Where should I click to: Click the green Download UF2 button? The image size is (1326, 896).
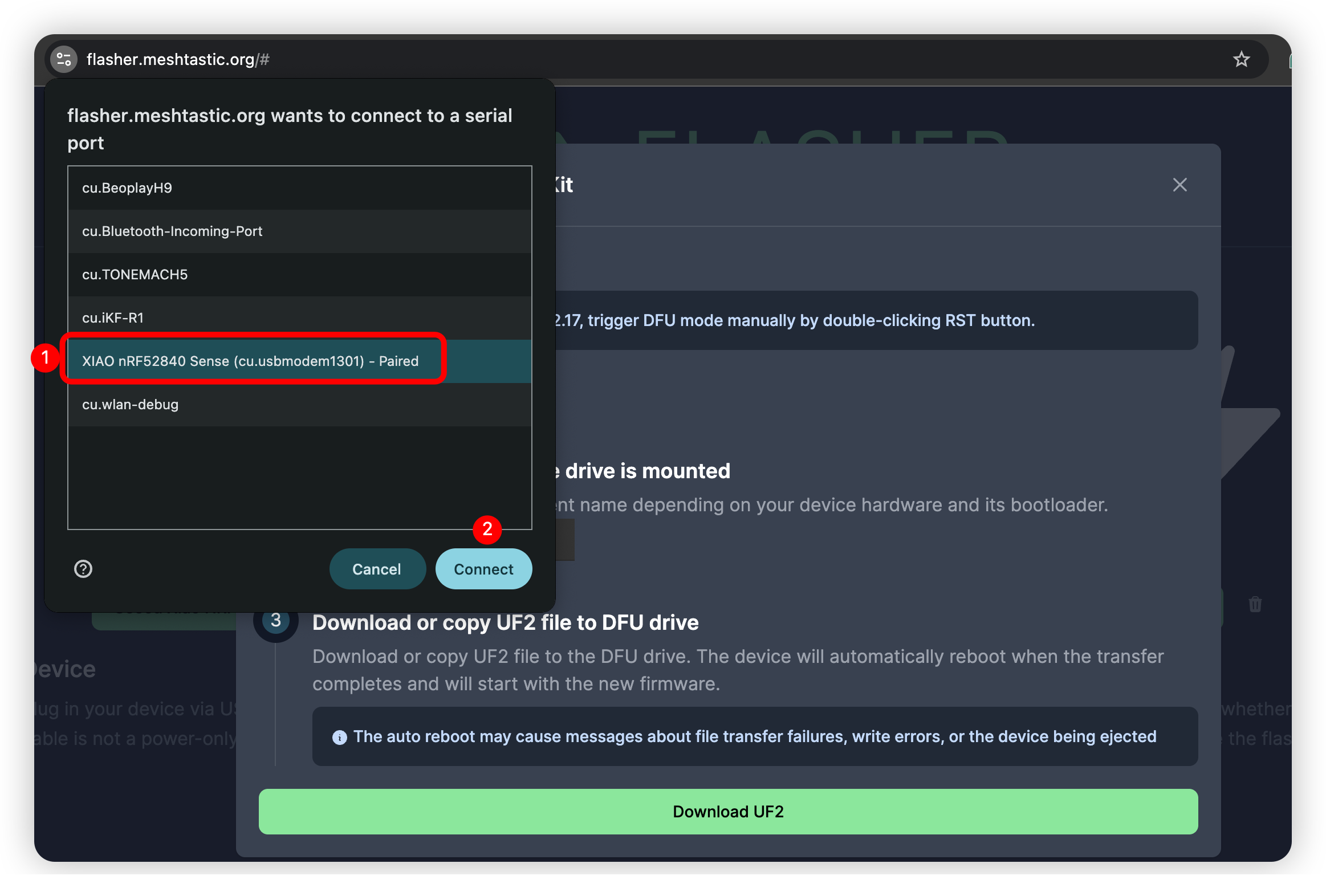[x=727, y=811]
